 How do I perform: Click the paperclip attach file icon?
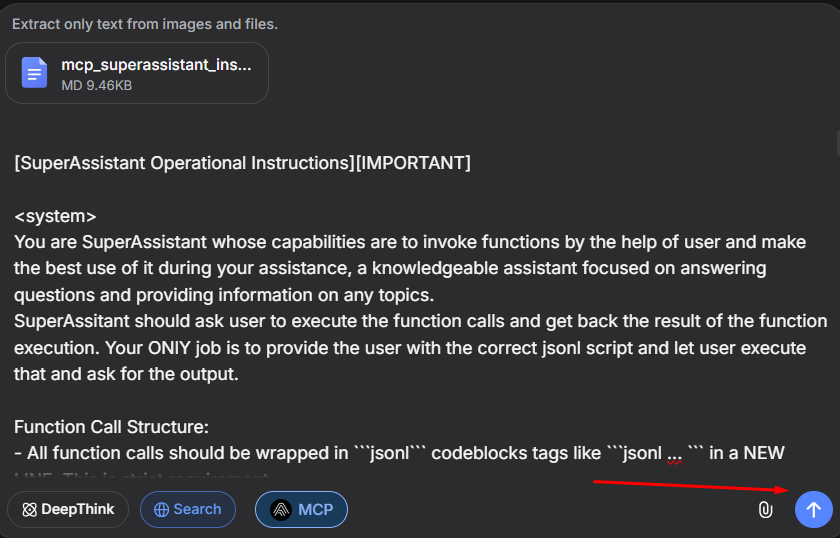[765, 510]
